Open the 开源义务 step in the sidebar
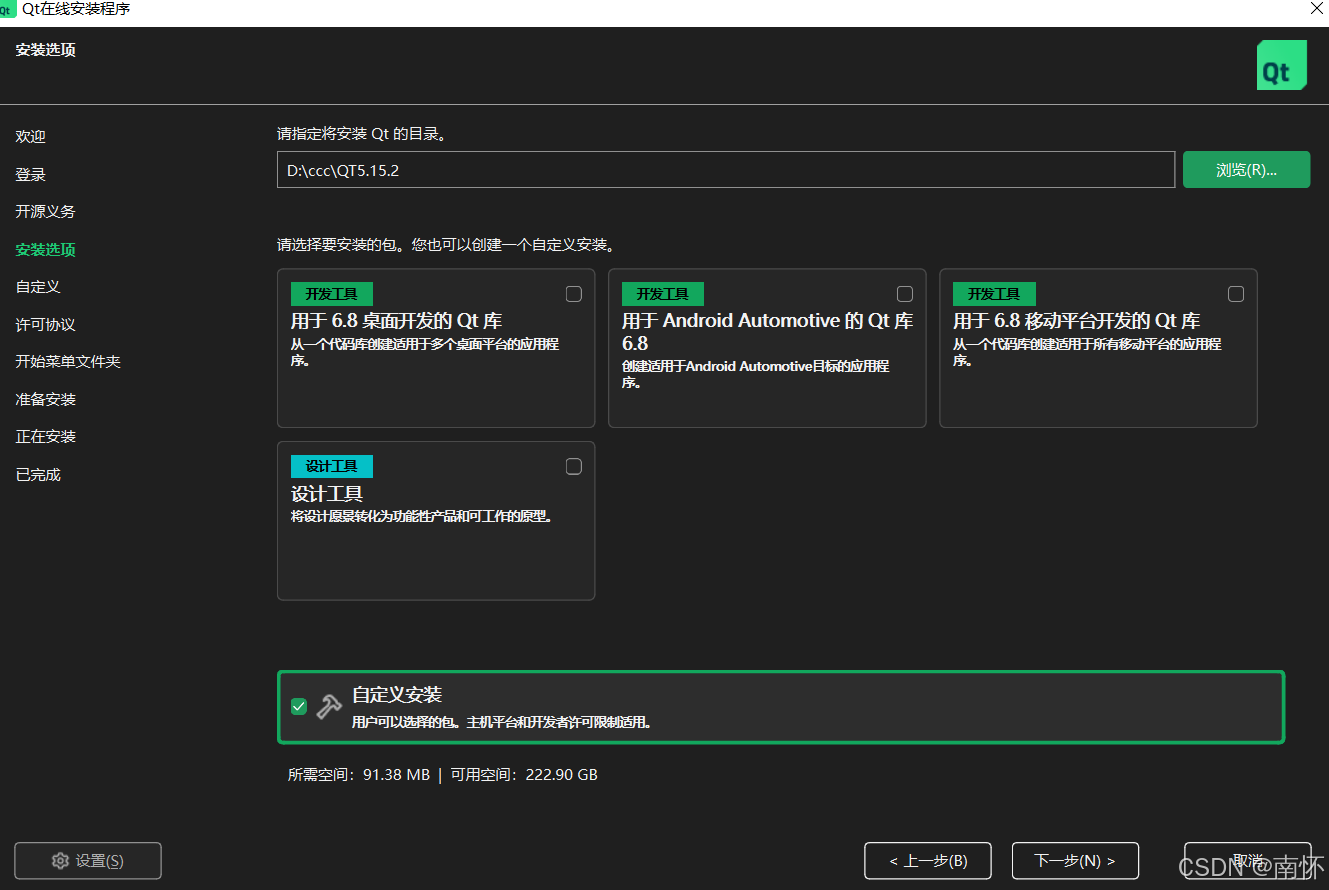The height and width of the screenshot is (890, 1329). [x=45, y=212]
